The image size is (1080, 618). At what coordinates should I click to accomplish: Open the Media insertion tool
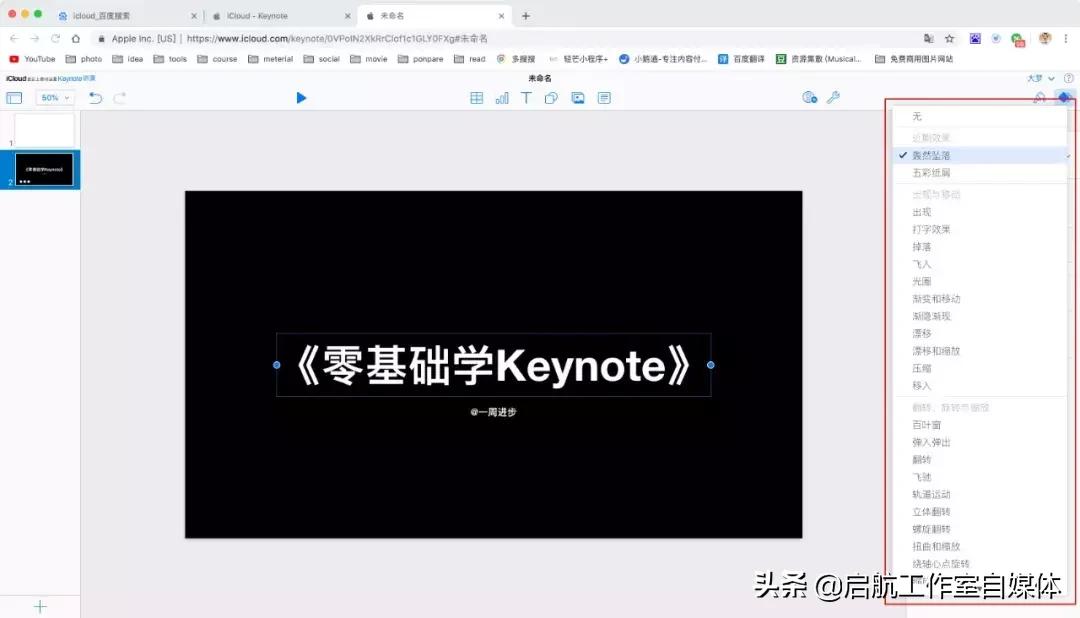(580, 97)
